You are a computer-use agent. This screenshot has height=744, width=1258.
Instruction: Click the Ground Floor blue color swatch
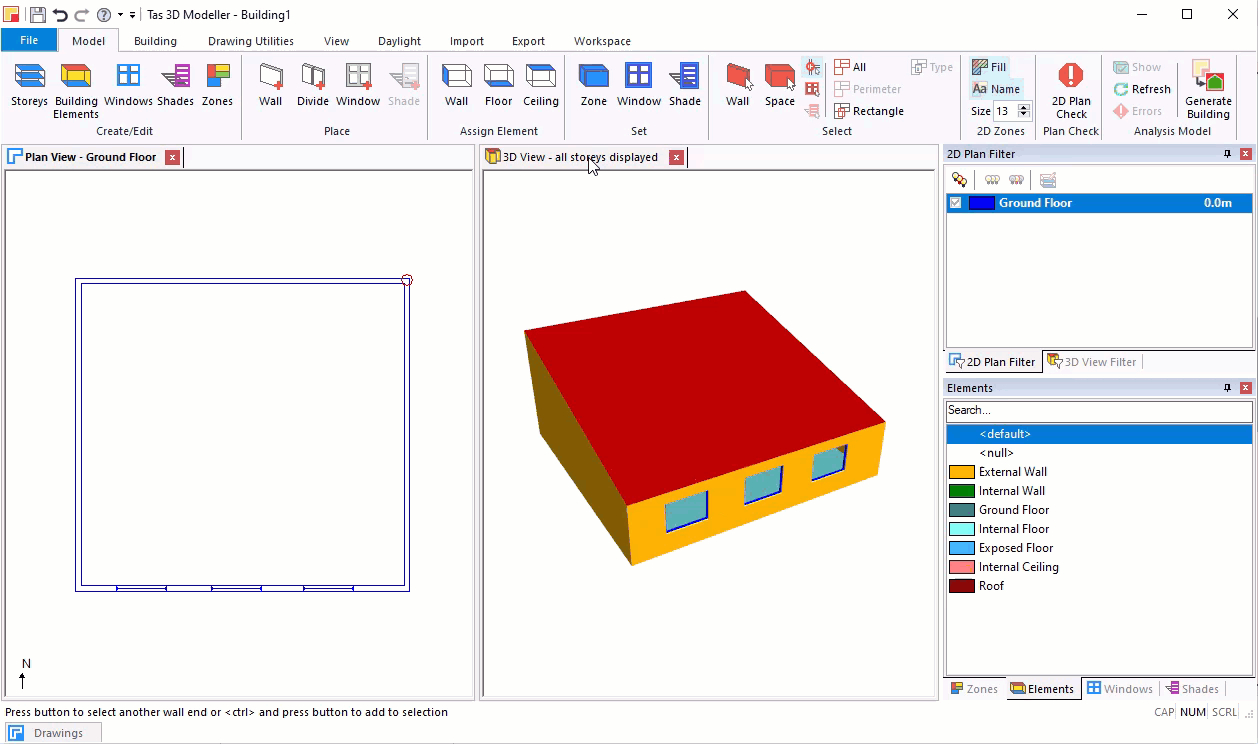pos(981,203)
